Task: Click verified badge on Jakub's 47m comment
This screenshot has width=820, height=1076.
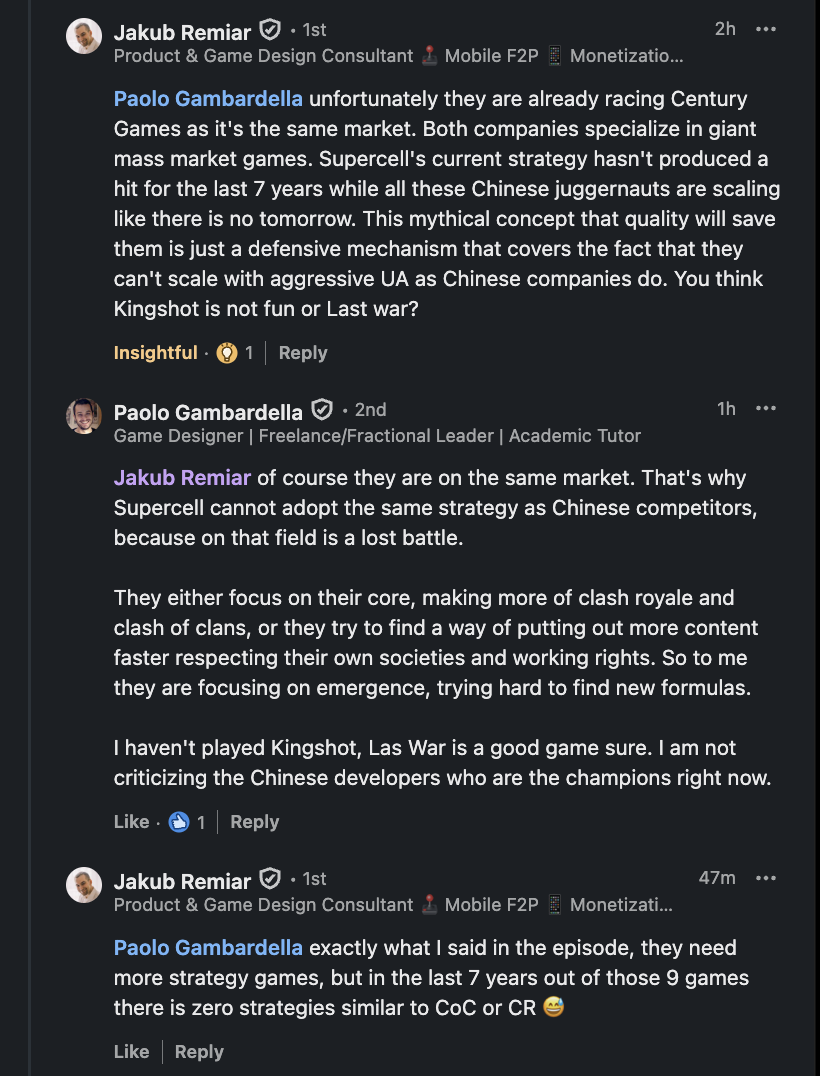Action: [x=269, y=879]
